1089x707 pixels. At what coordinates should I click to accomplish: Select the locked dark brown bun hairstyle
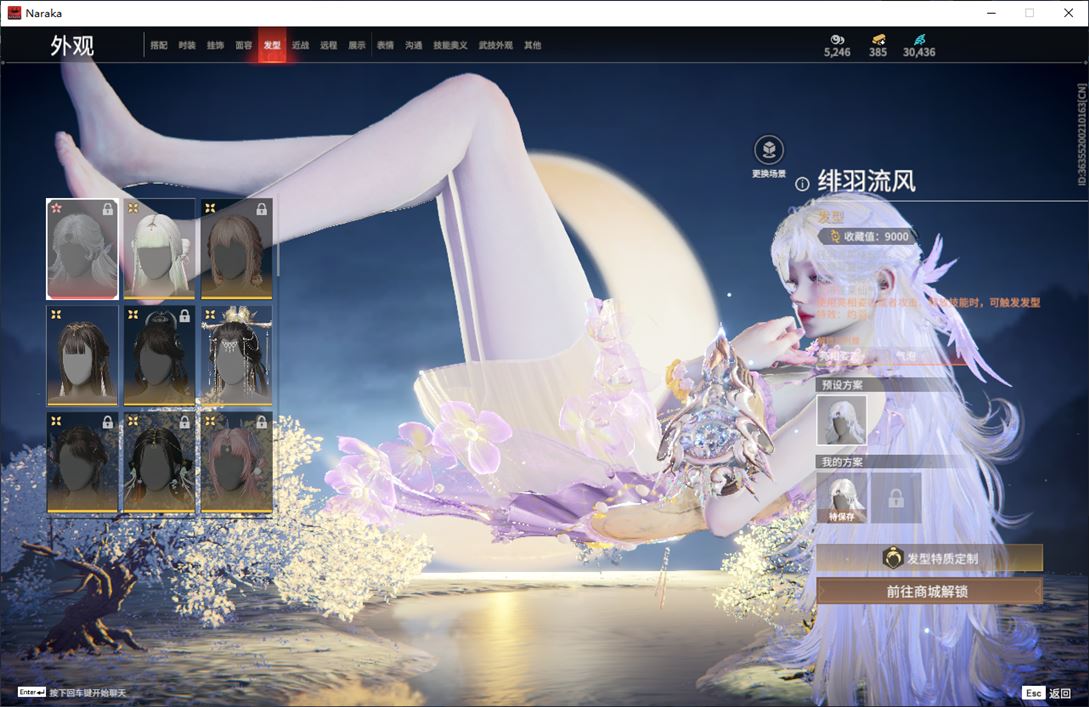coord(83,463)
